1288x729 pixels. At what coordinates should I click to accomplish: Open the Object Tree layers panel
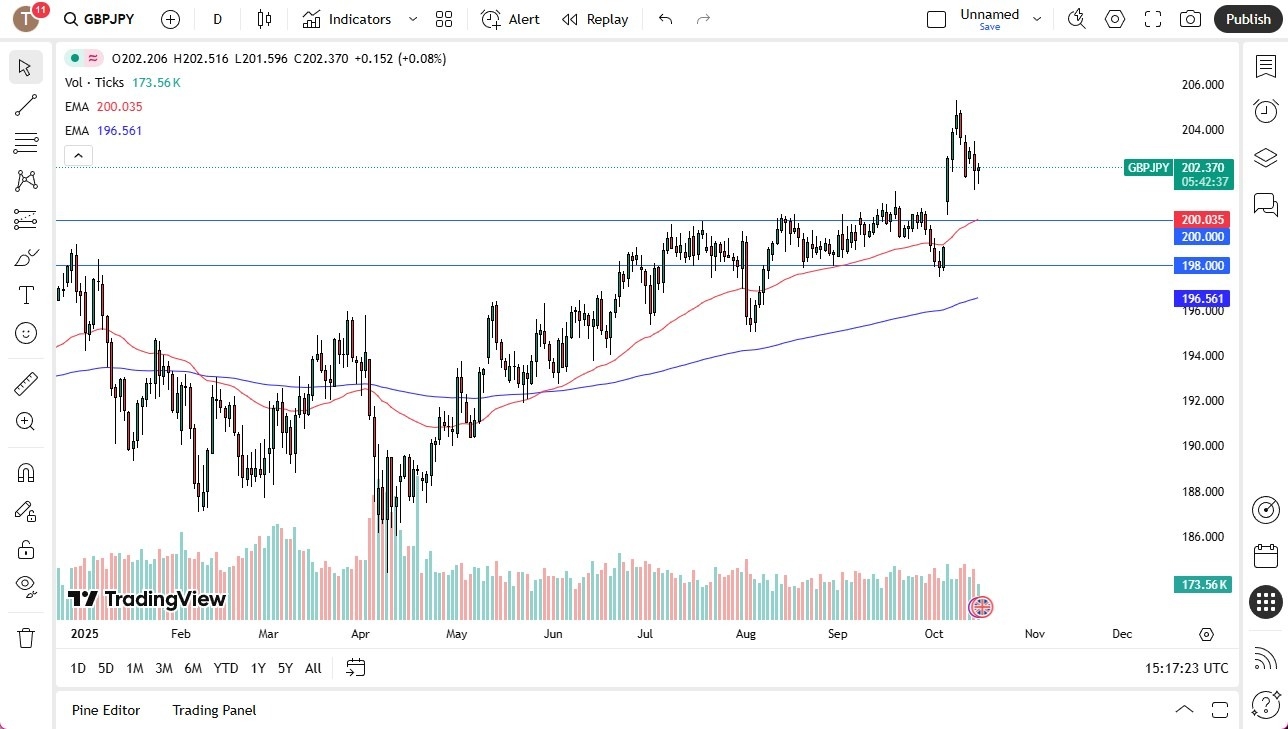coord(1265,157)
